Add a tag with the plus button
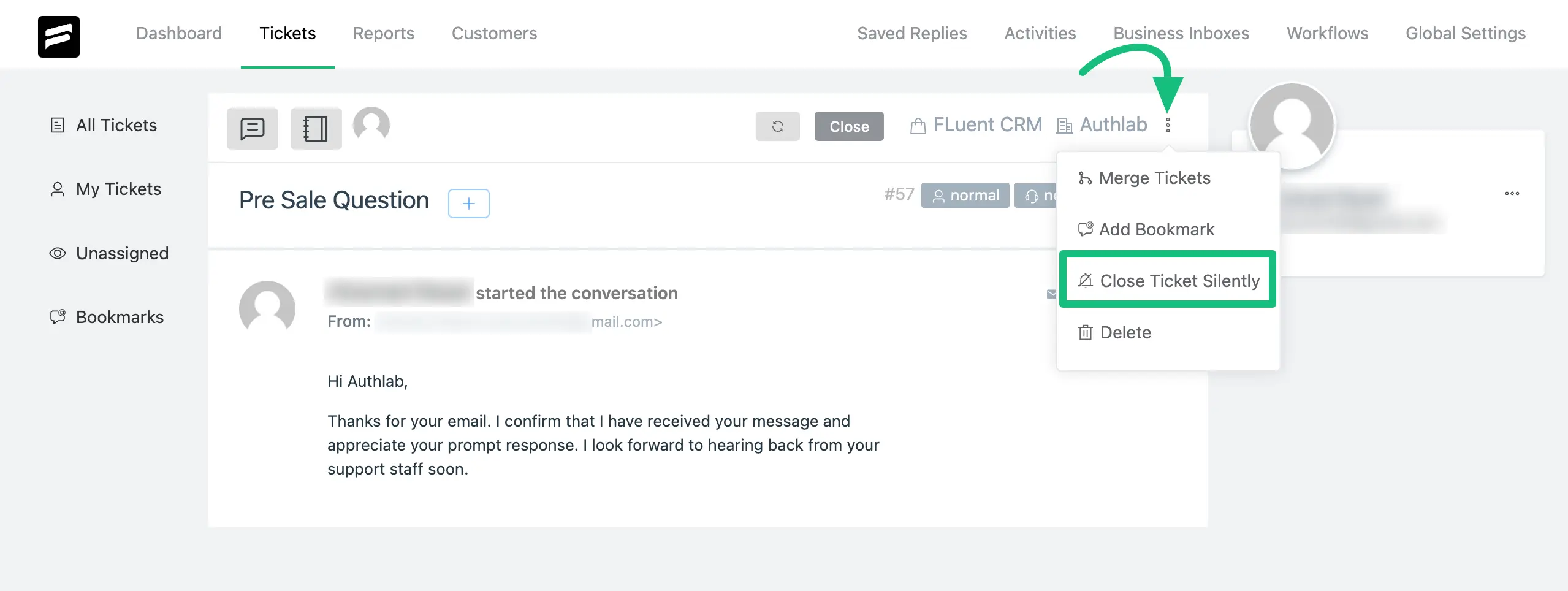Screen dimensions: 1568x591 tap(469, 203)
